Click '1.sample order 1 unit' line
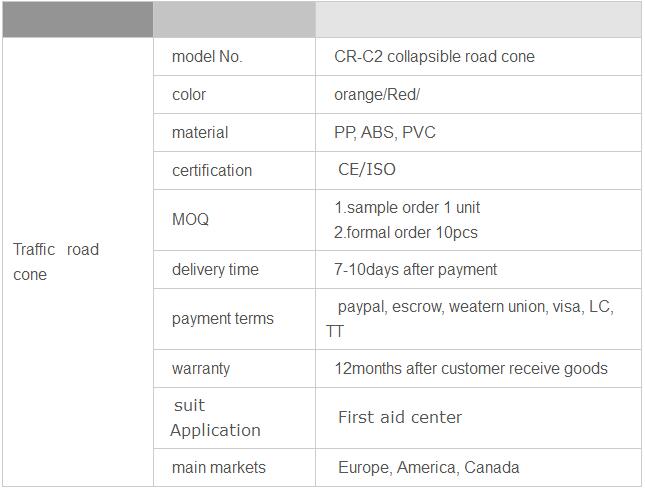The width and height of the screenshot is (645, 492). click(407, 207)
